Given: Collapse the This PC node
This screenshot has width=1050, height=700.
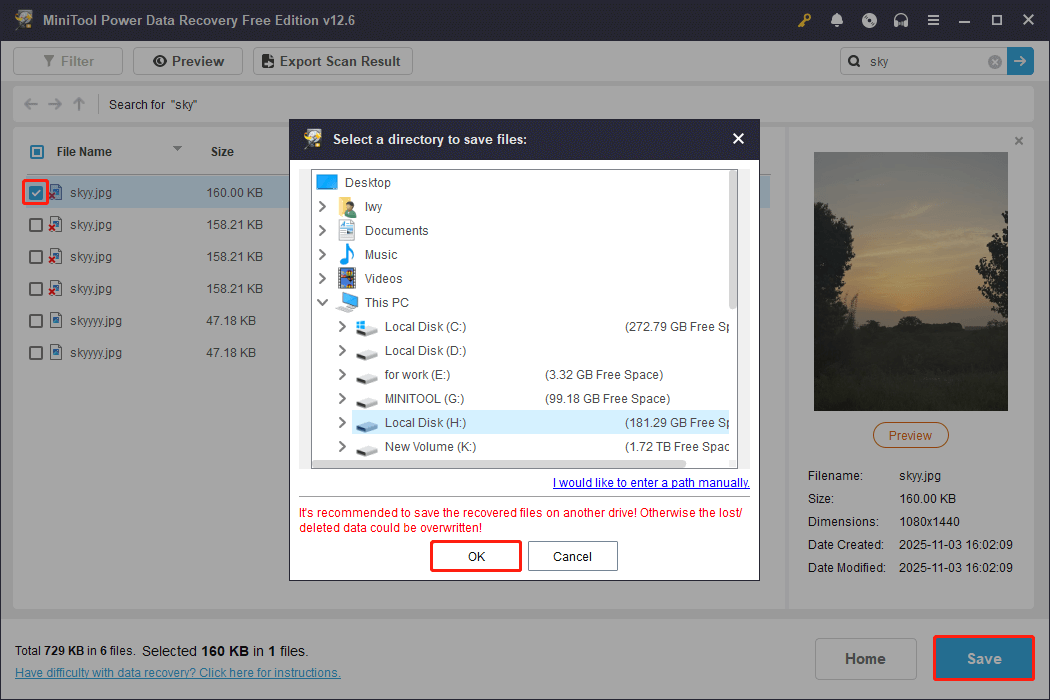Looking at the screenshot, I should [x=322, y=302].
